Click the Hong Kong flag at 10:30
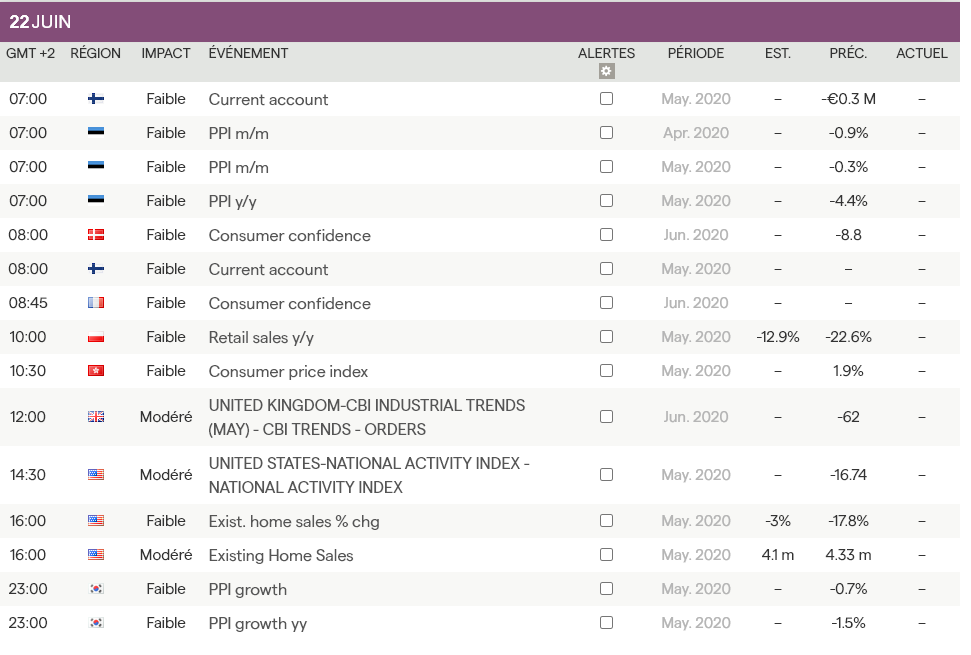 point(96,371)
